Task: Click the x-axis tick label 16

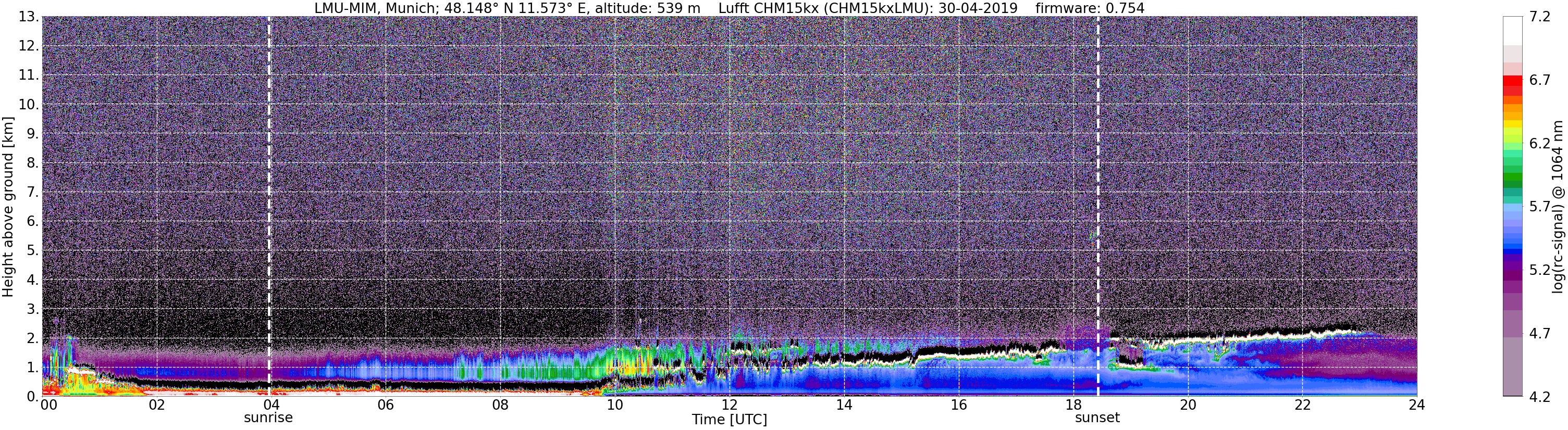Action: (x=959, y=406)
